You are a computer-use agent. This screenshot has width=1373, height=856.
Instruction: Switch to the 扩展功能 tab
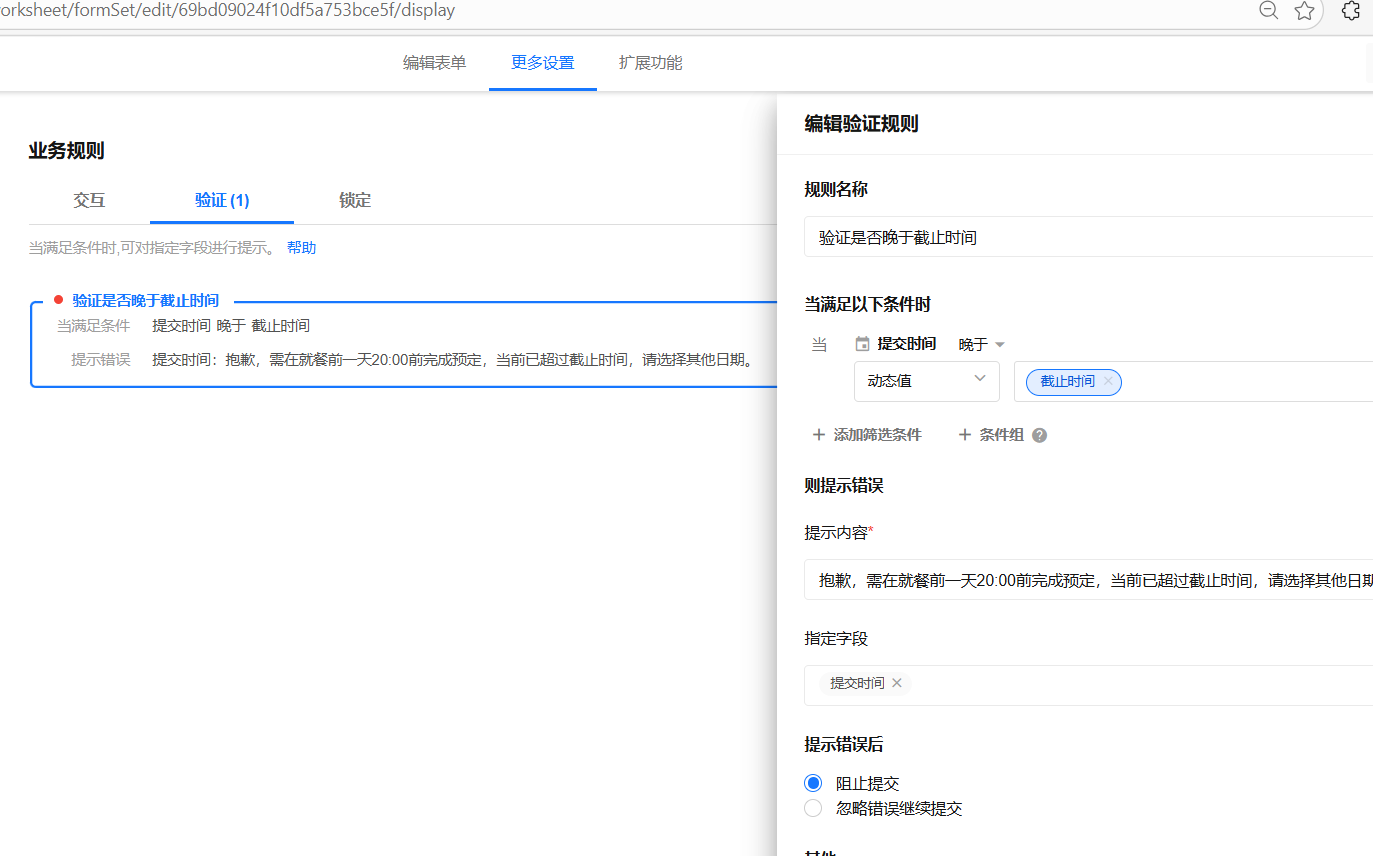click(x=650, y=62)
